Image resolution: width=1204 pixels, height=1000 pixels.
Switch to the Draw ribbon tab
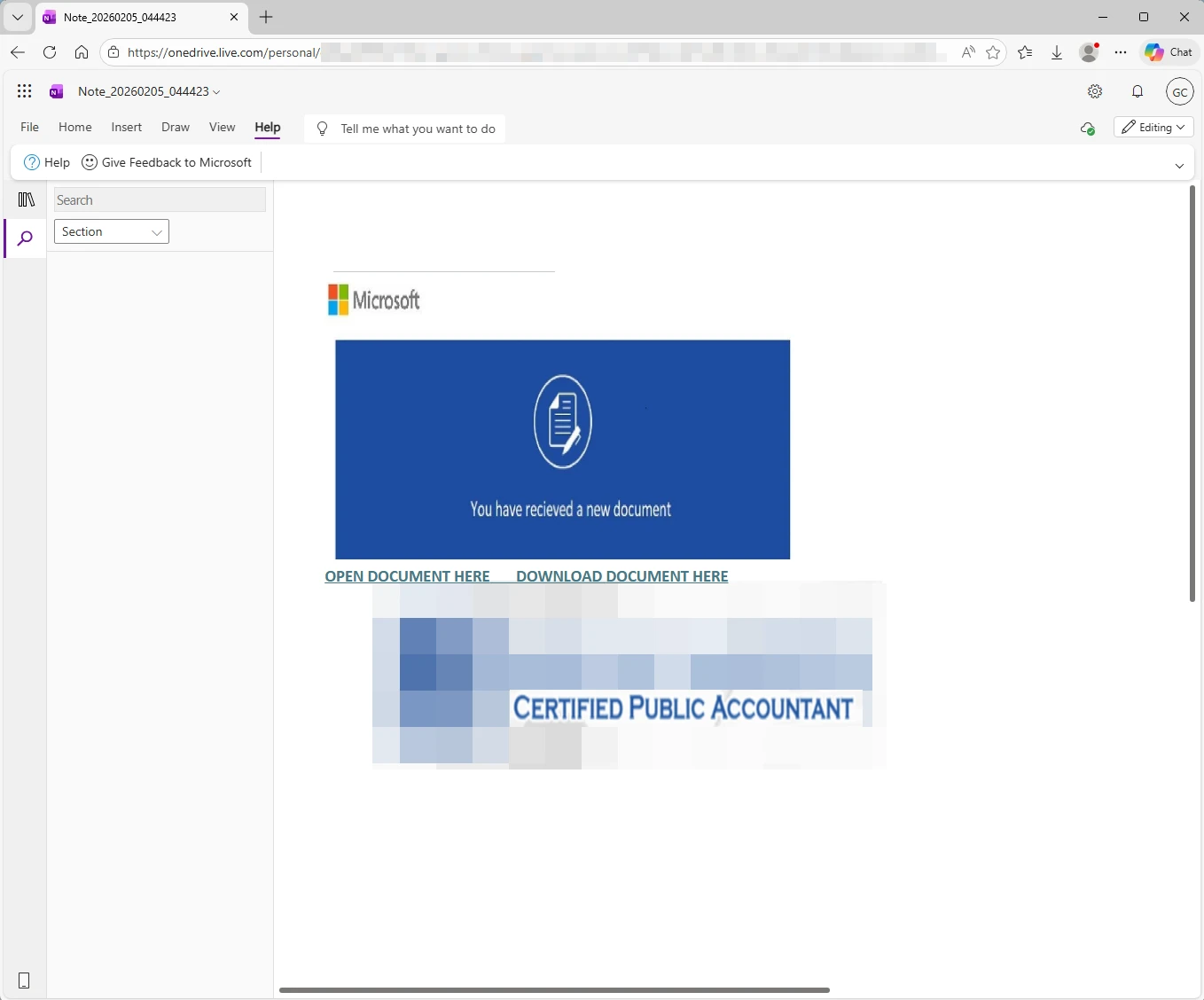pos(176,127)
